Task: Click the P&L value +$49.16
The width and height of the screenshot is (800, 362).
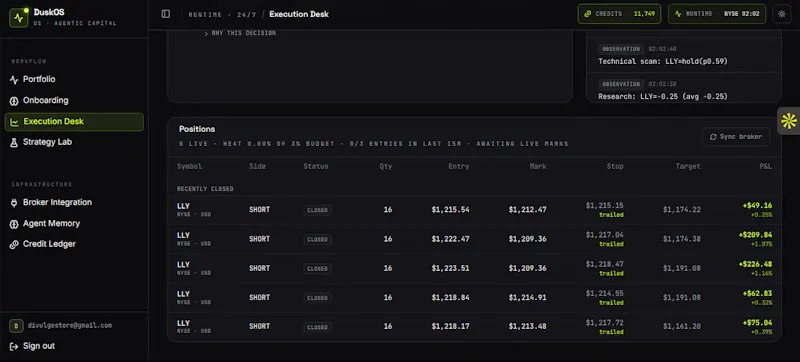Action: pyautogui.click(x=757, y=206)
